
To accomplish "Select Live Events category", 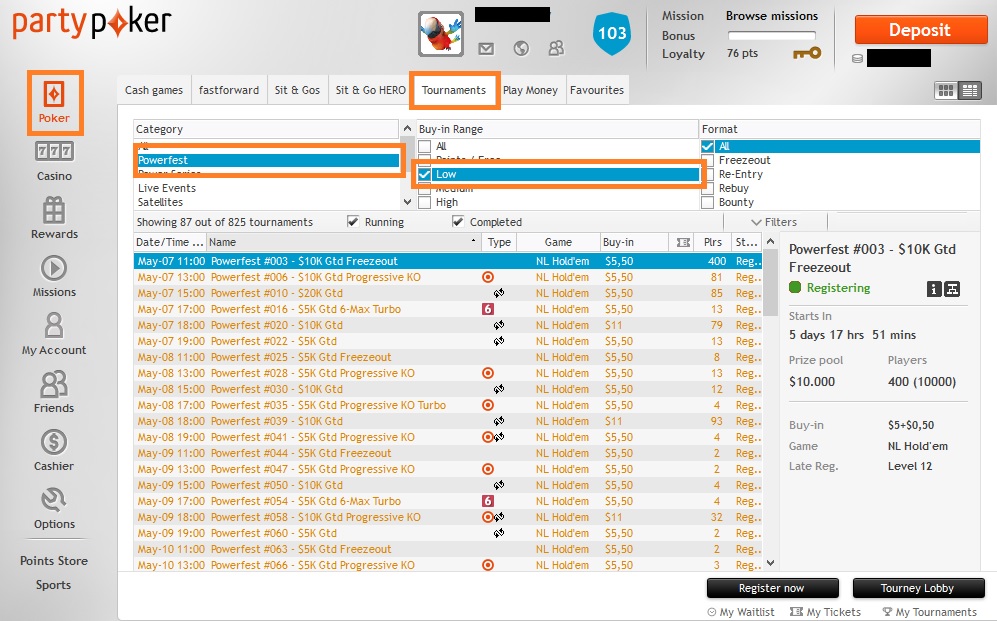I will tap(167, 188).
